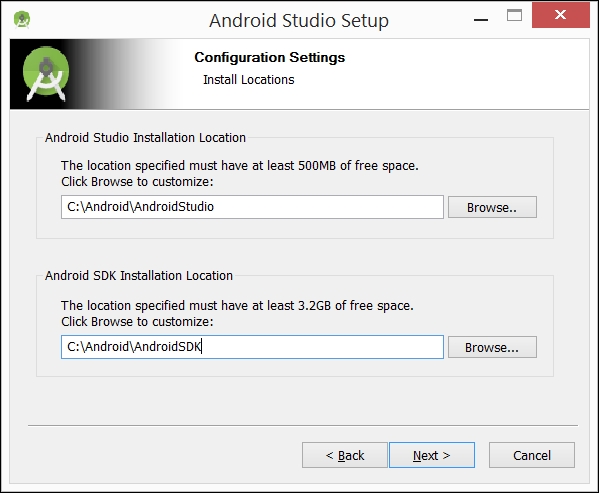Focus the Android SDK installation path field
Screen dimensions: 599x493
coord(252,347)
